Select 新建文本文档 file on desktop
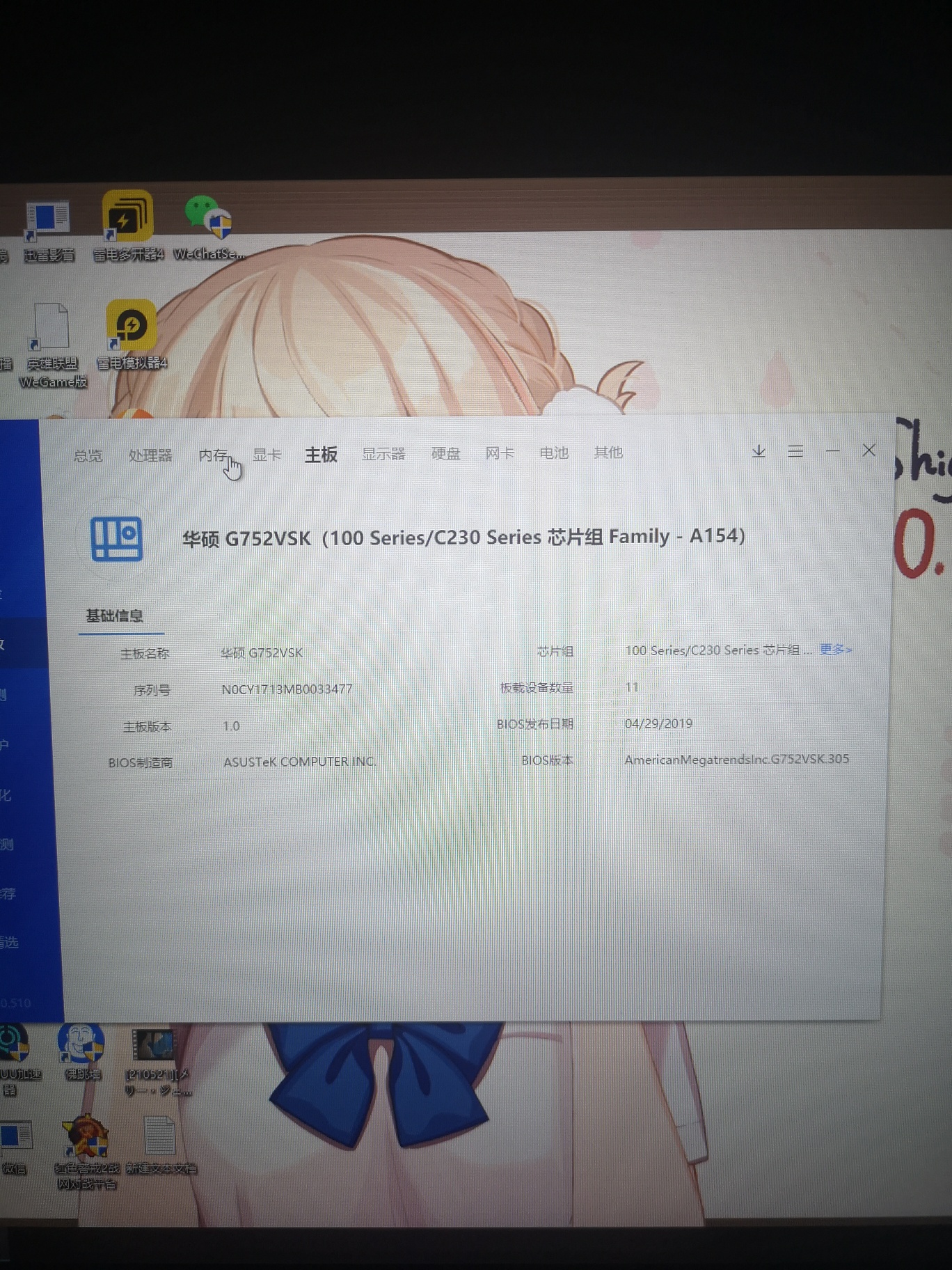 click(161, 1145)
